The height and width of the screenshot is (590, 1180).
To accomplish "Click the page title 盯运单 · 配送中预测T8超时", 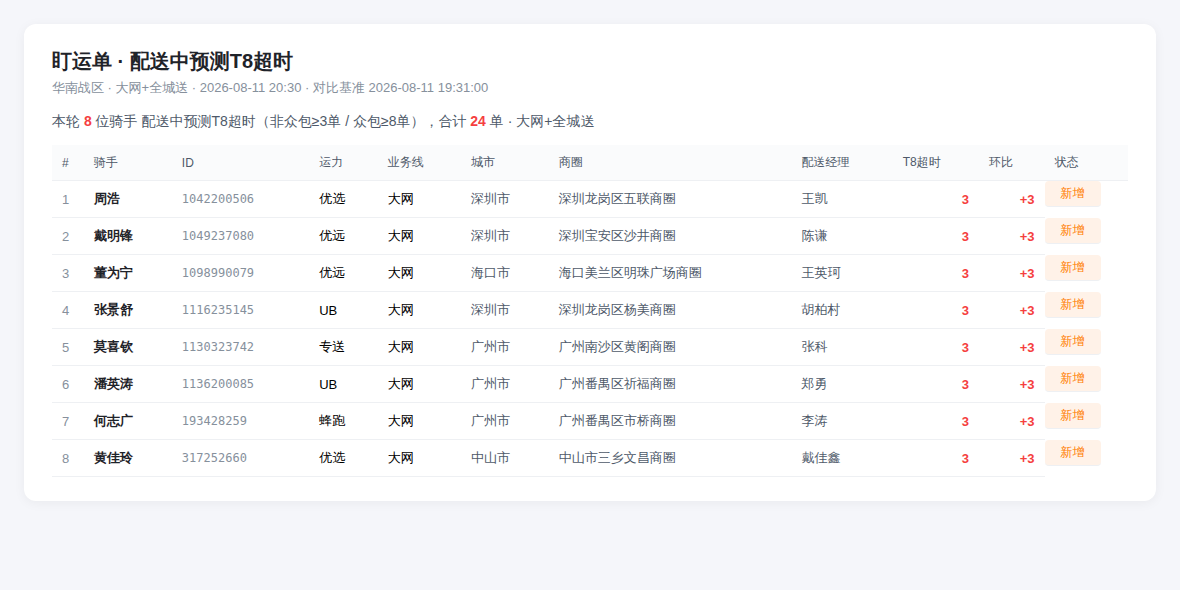I will click(172, 62).
